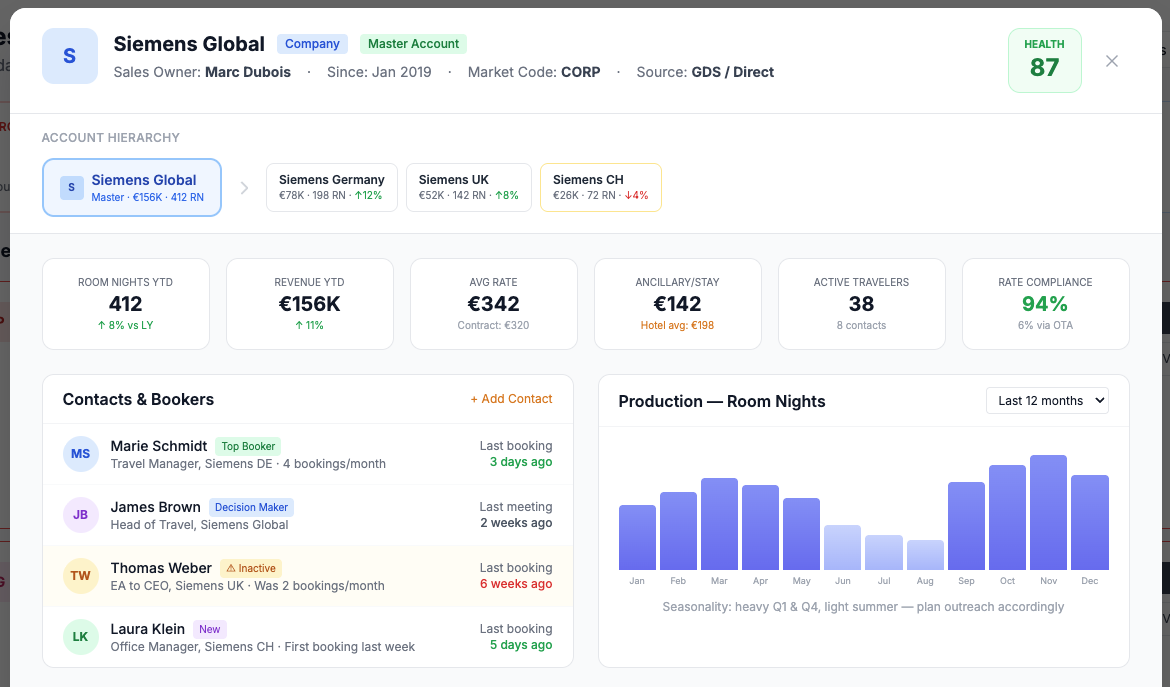This screenshot has width=1170, height=687.
Task: Click the Inactive warning badge
Action: (x=251, y=568)
